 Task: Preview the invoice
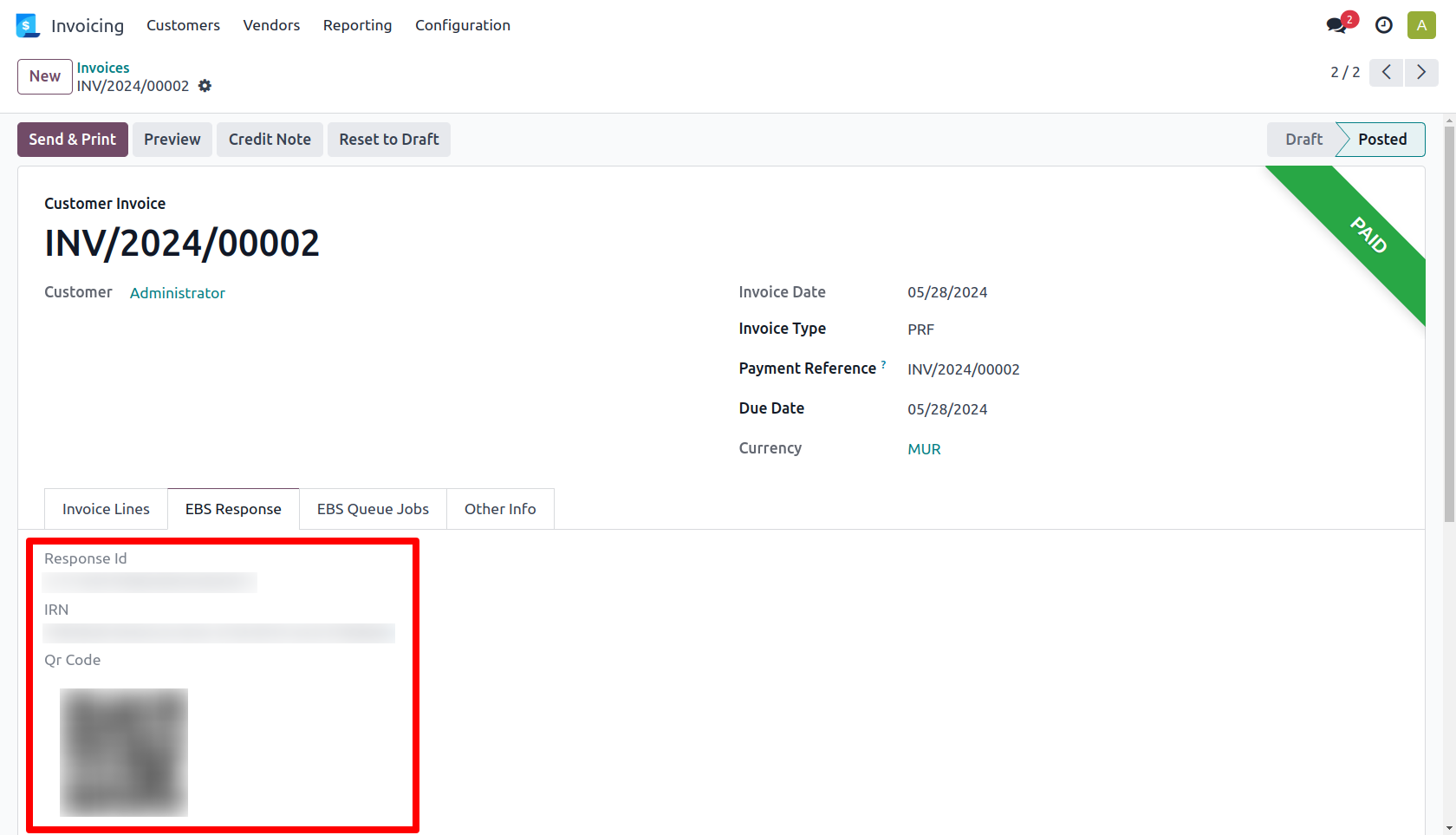coord(172,140)
